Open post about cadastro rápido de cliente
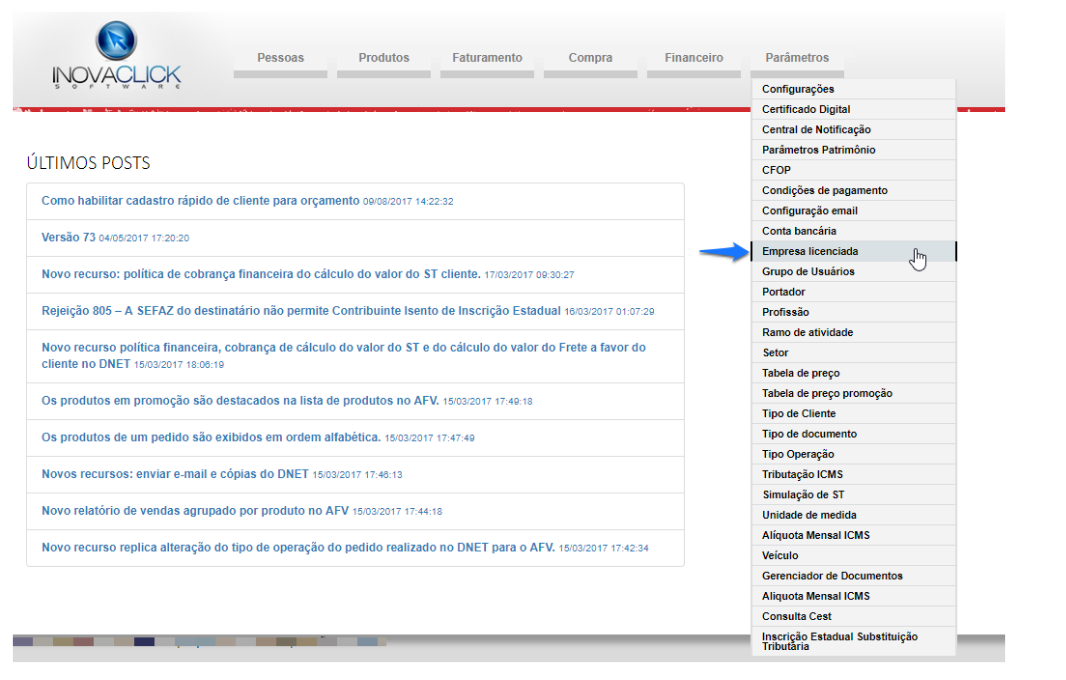 (x=200, y=201)
